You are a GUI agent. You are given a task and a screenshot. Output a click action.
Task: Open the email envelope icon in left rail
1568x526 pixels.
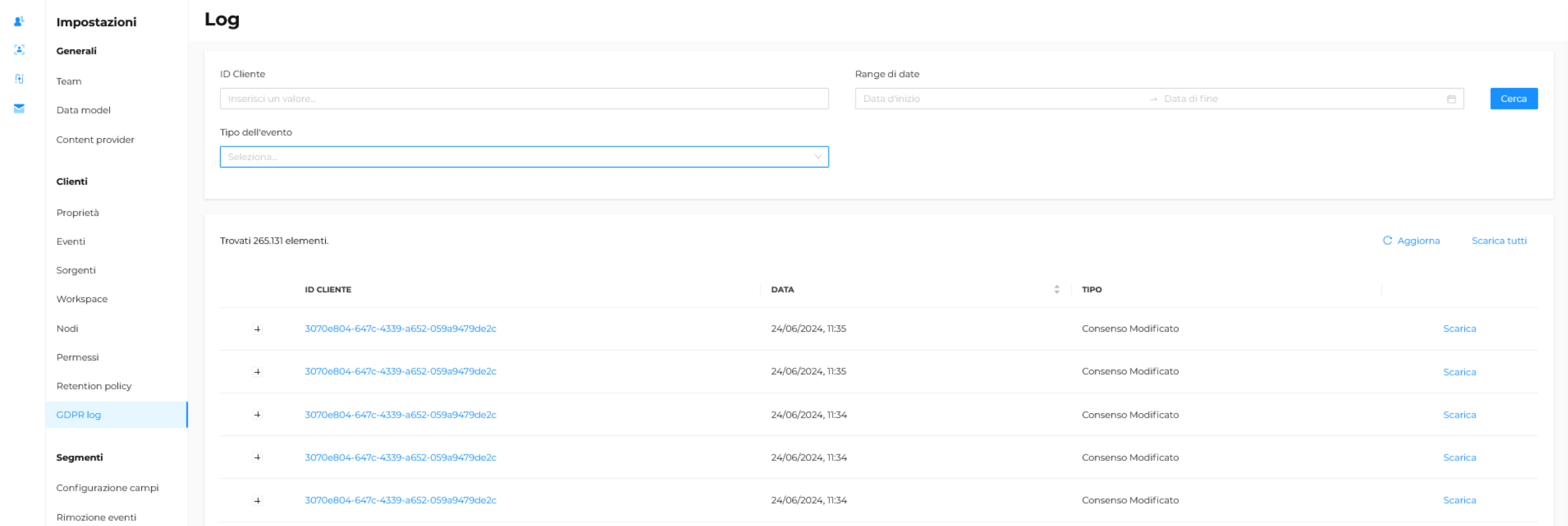(19, 108)
